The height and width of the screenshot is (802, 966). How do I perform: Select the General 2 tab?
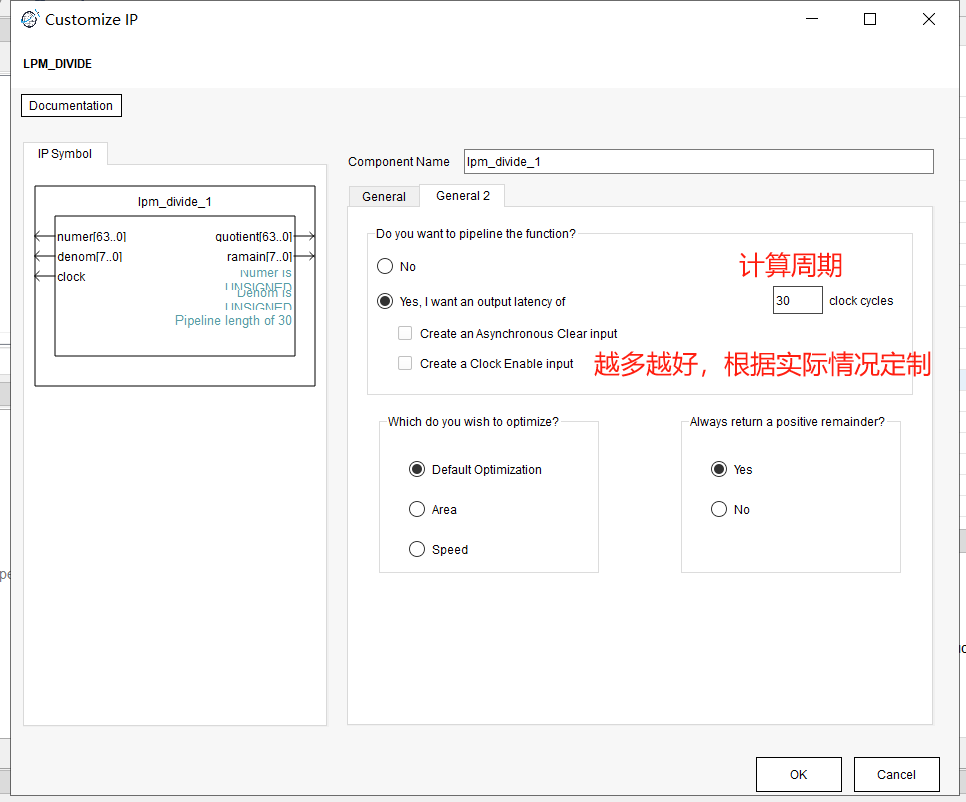[462, 196]
